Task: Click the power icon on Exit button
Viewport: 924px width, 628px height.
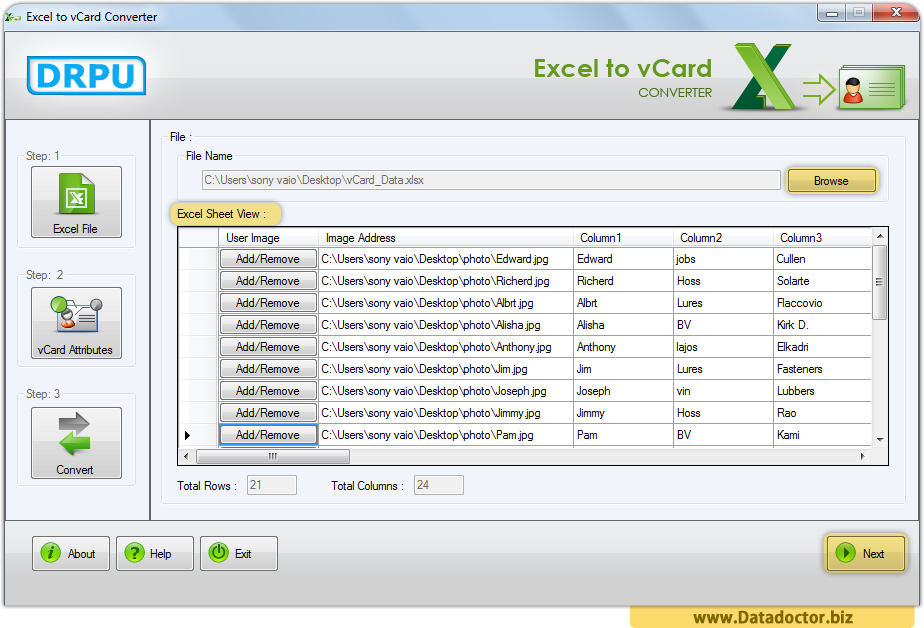Action: [217, 553]
